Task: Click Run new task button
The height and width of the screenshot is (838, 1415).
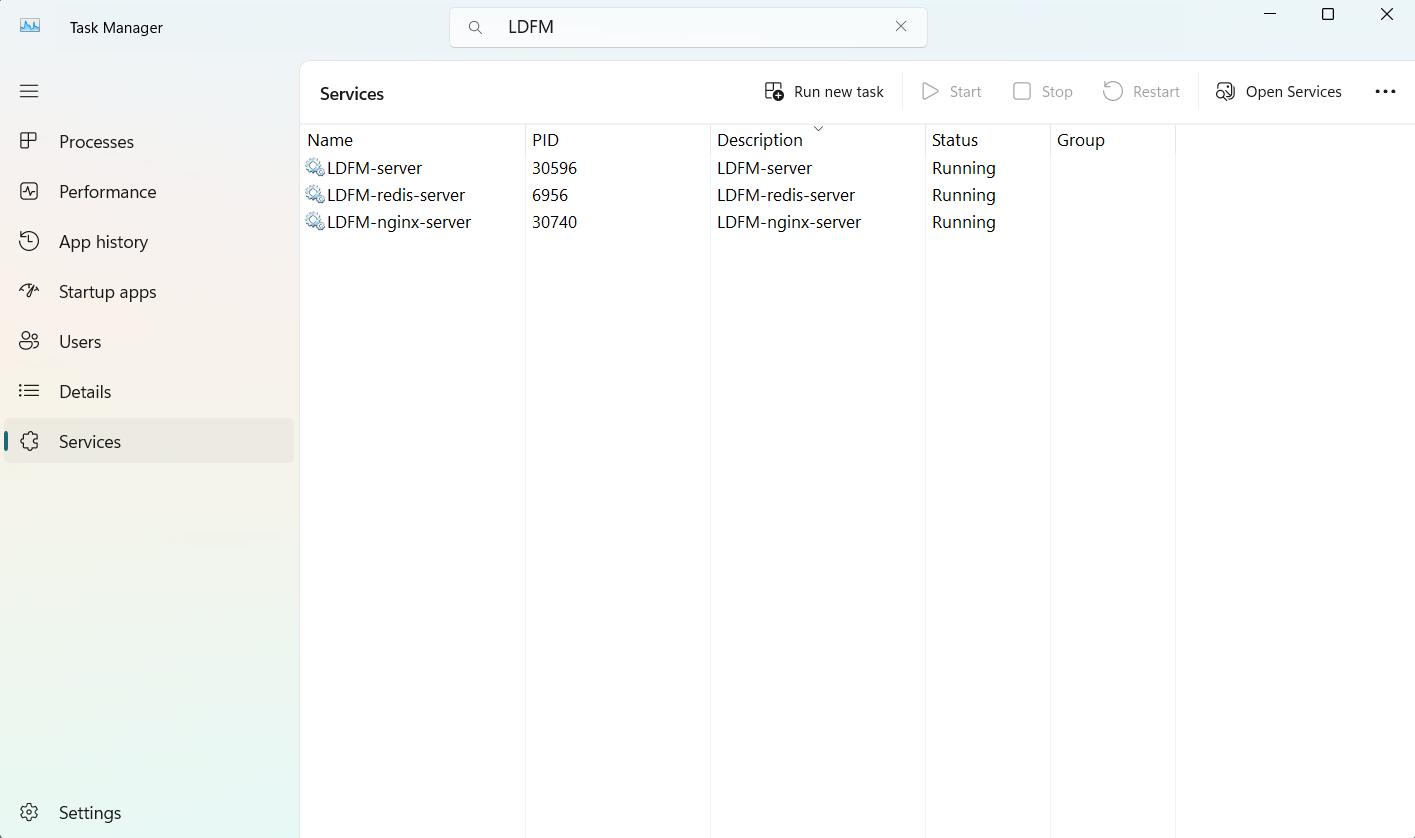Action: 824,92
